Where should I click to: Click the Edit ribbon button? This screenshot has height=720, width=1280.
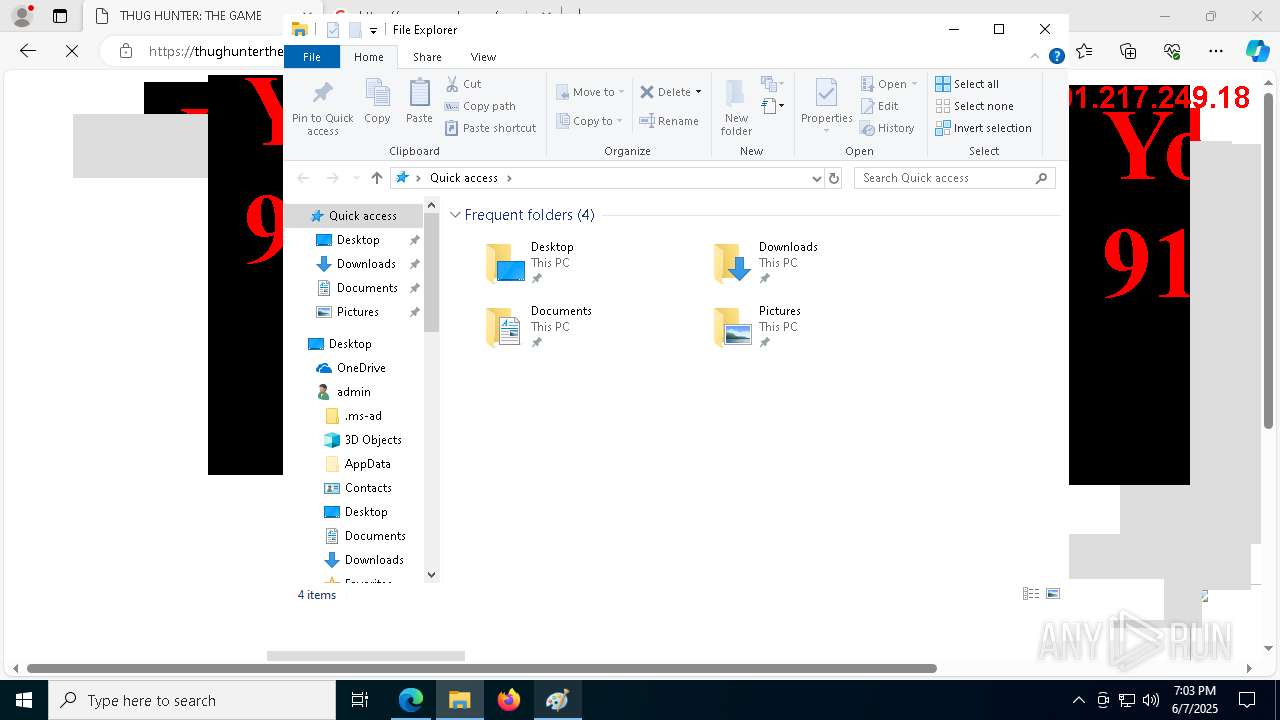tap(880, 106)
